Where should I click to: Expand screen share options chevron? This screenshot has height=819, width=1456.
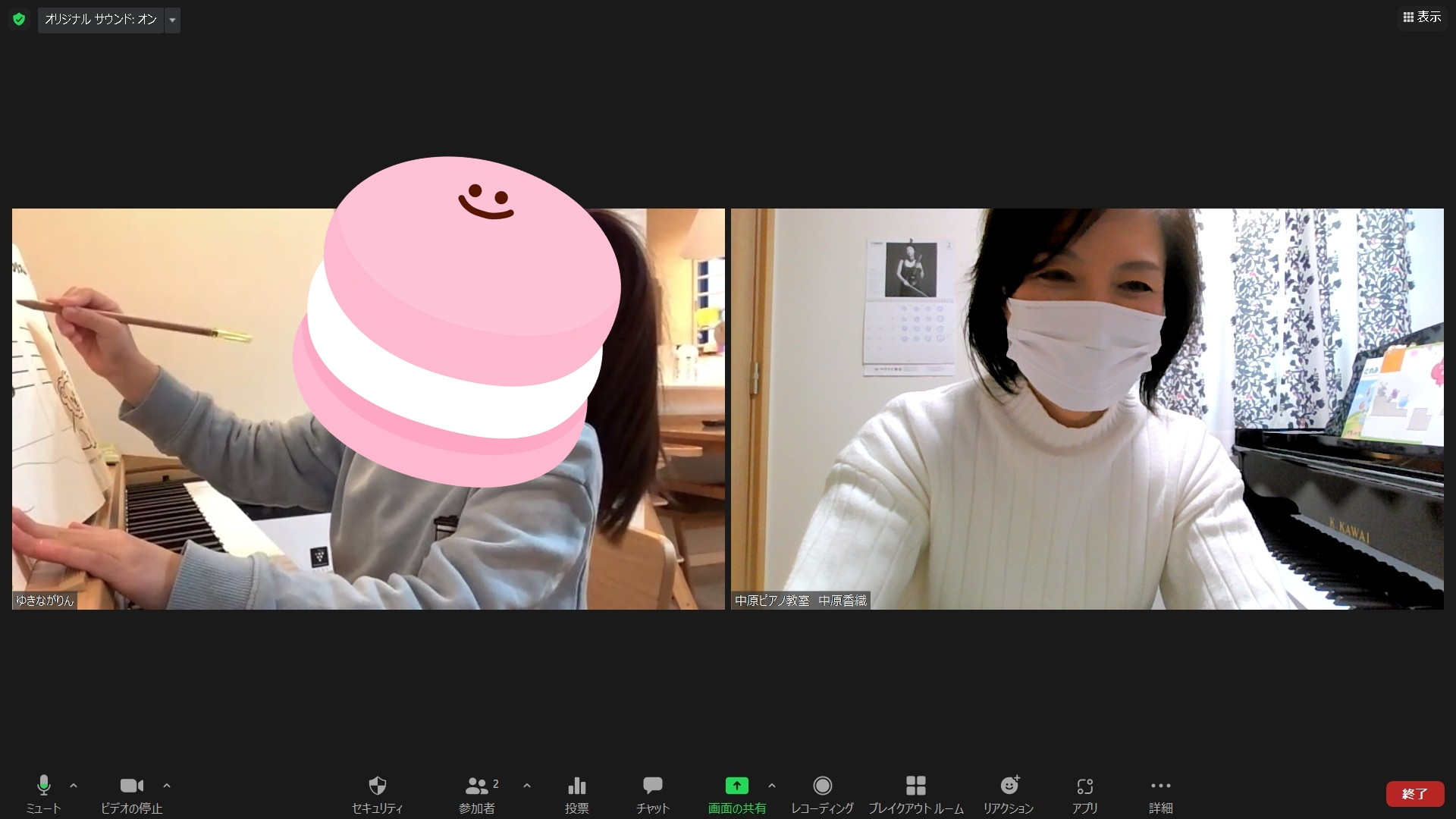click(x=772, y=786)
